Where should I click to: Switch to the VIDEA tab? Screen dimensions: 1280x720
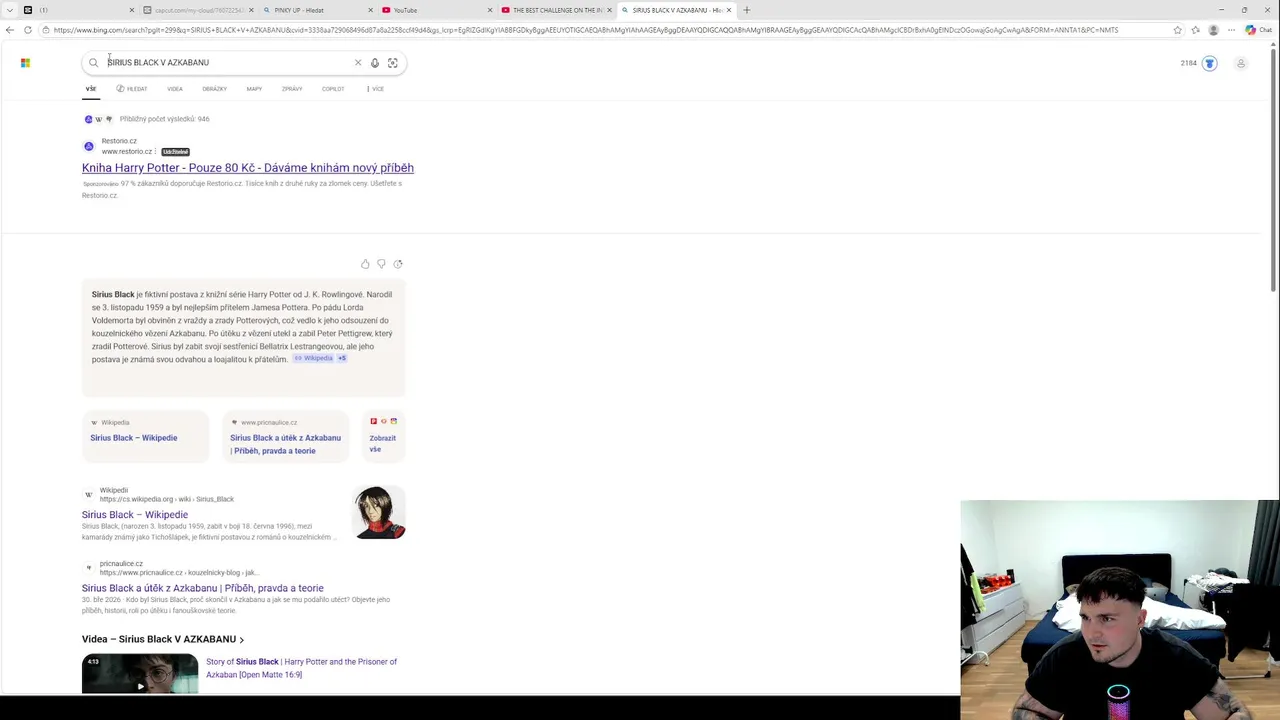[x=175, y=89]
